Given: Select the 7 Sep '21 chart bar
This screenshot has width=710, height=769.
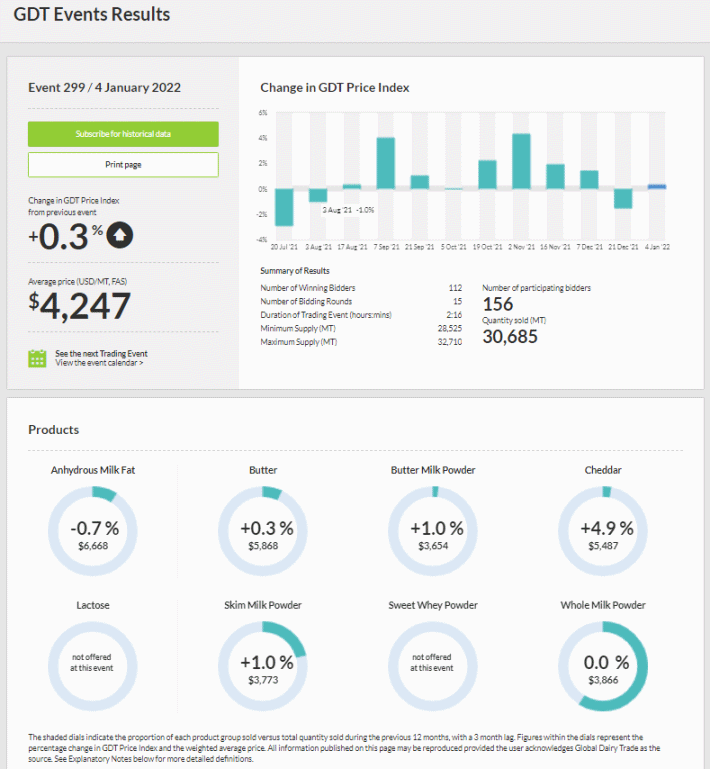Looking at the screenshot, I should click(386, 163).
